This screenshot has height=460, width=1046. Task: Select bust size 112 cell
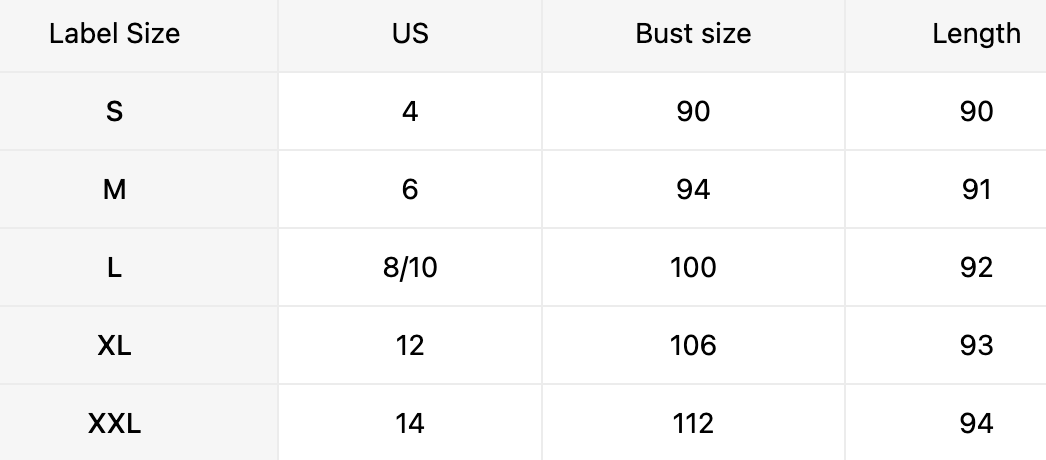[x=693, y=423]
